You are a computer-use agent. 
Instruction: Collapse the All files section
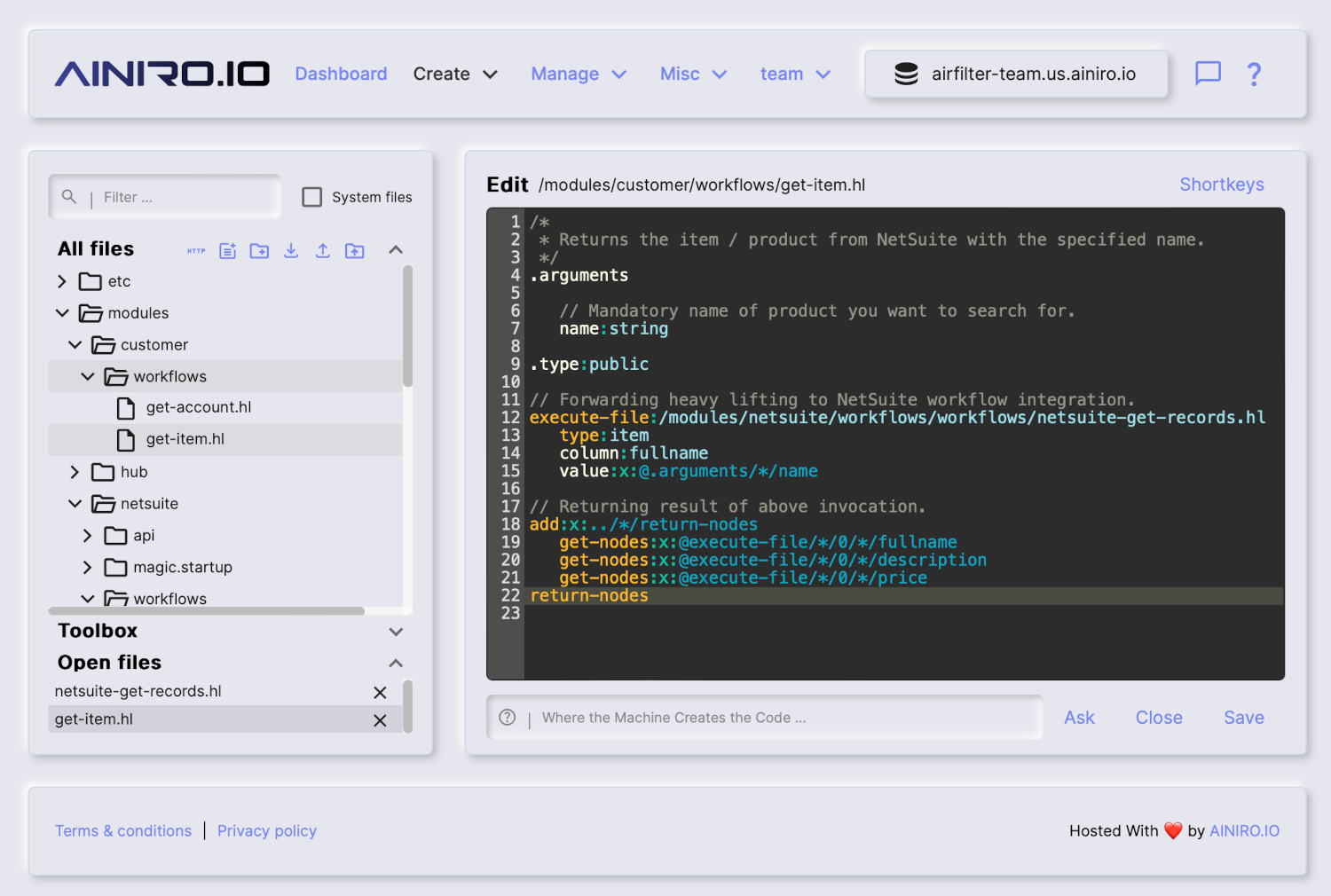coord(396,249)
